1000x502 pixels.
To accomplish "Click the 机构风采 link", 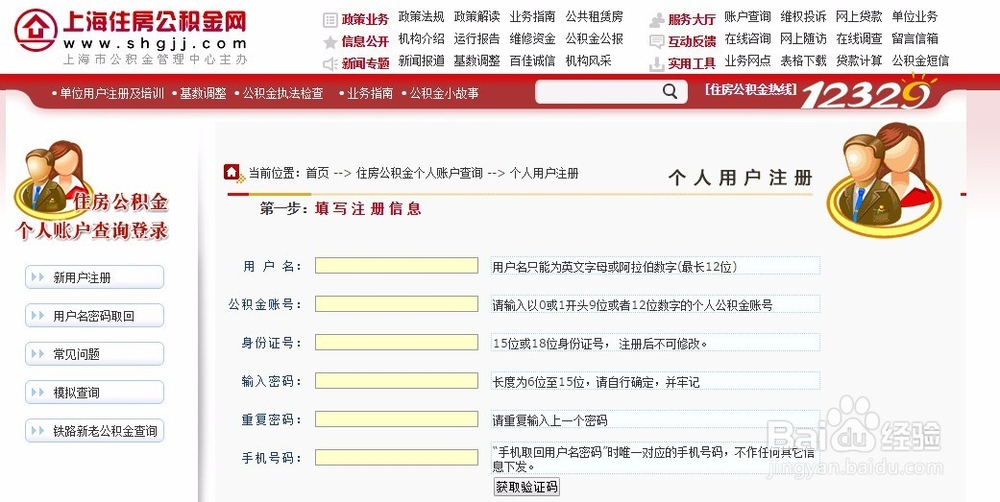I will [x=589, y=61].
